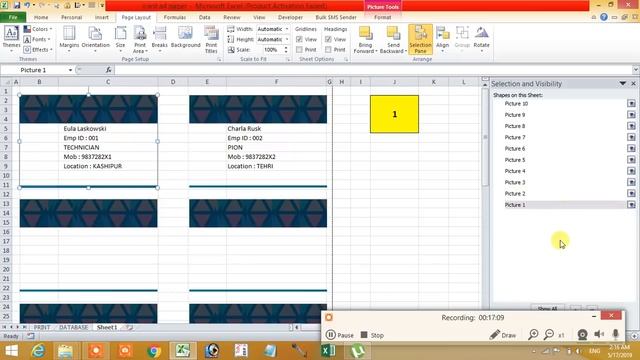640x360 pixels.
Task: Open the Width Automatic dropdown
Action: (287, 29)
